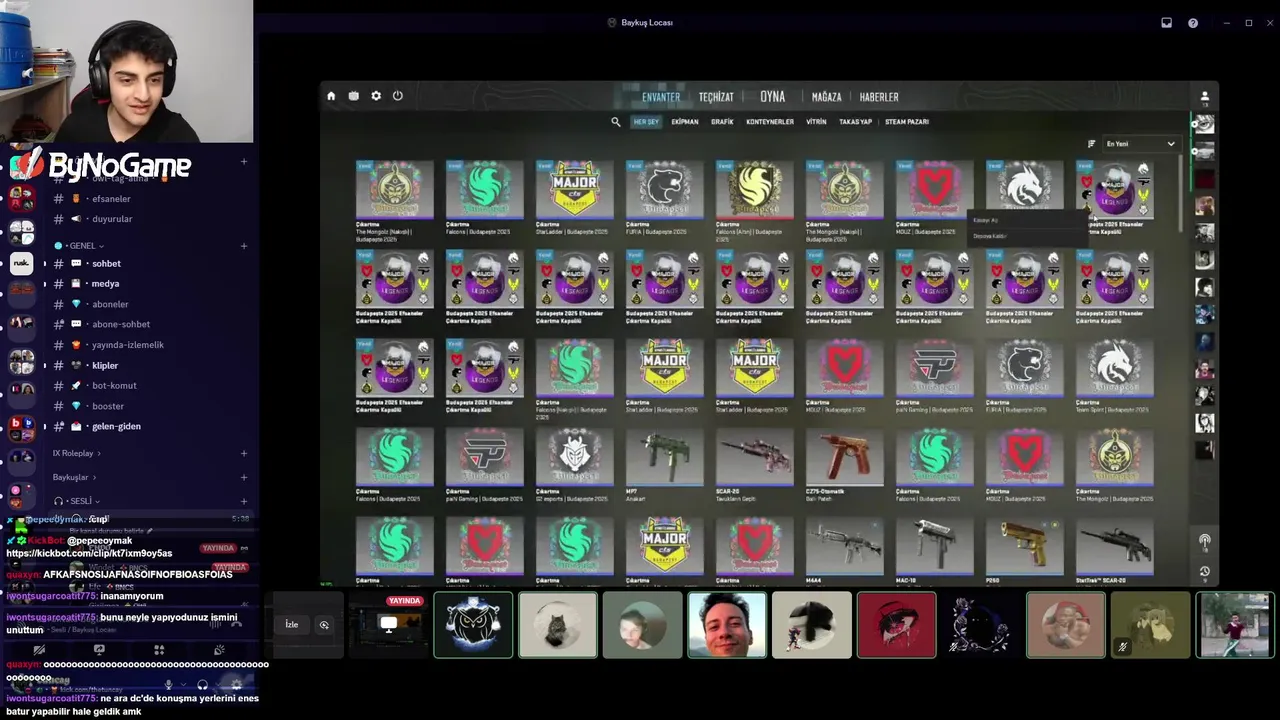Open the OYNA tab

772,97
